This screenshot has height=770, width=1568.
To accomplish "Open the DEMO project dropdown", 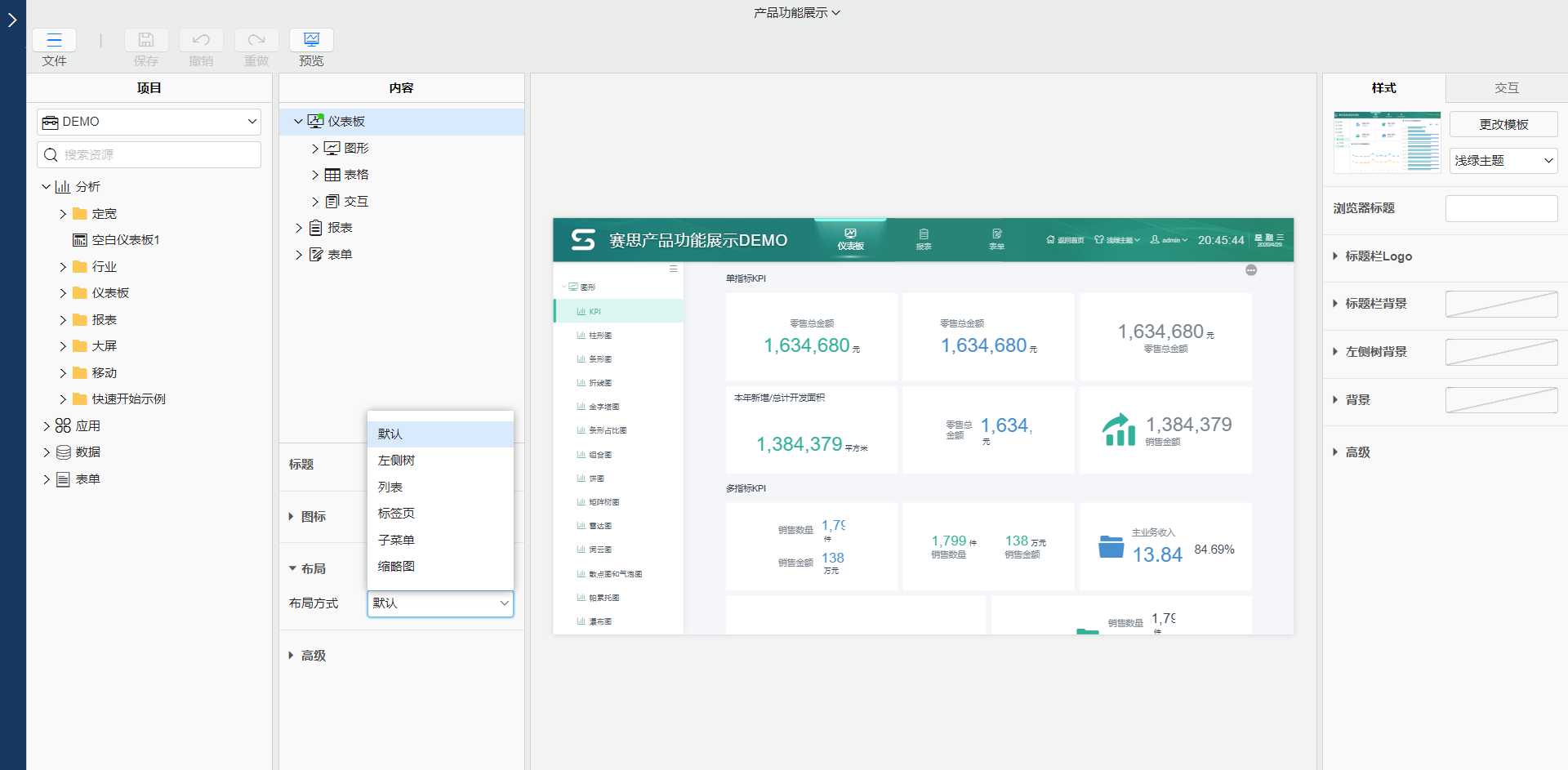I will 149,122.
